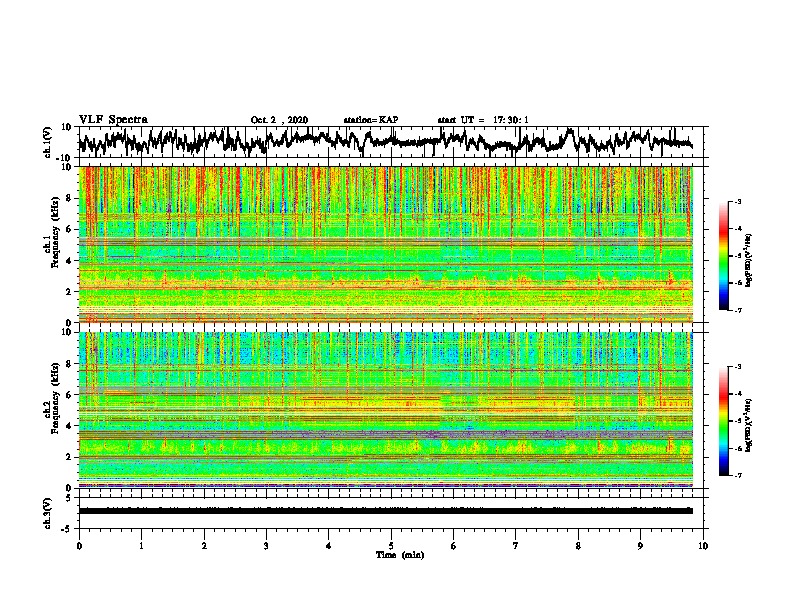Click the "VLF Spectra" plot title
The image size is (792, 612).
(x=113, y=120)
